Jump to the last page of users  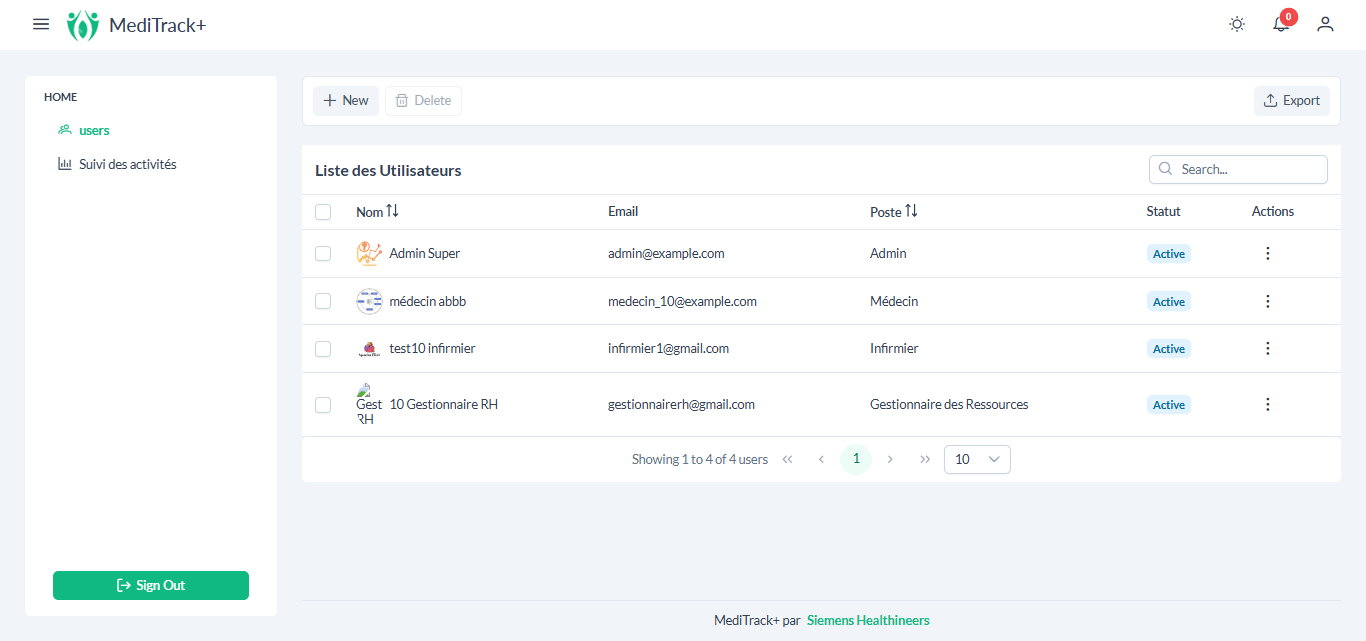925,459
